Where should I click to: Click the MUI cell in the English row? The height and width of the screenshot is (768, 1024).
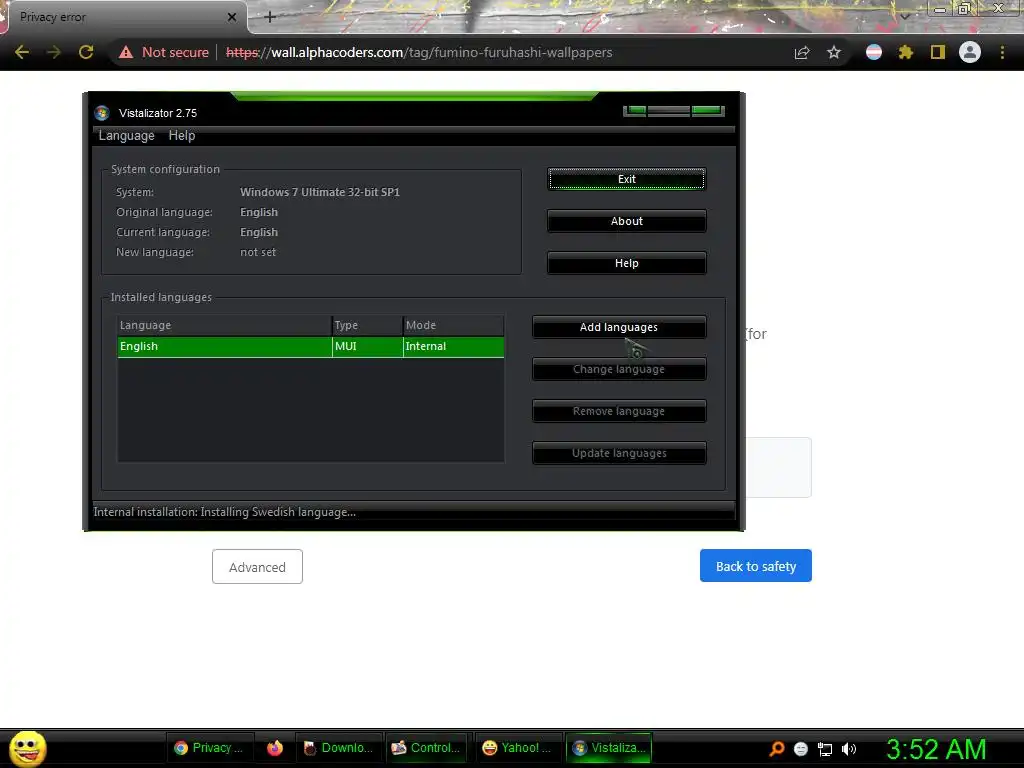(367, 347)
